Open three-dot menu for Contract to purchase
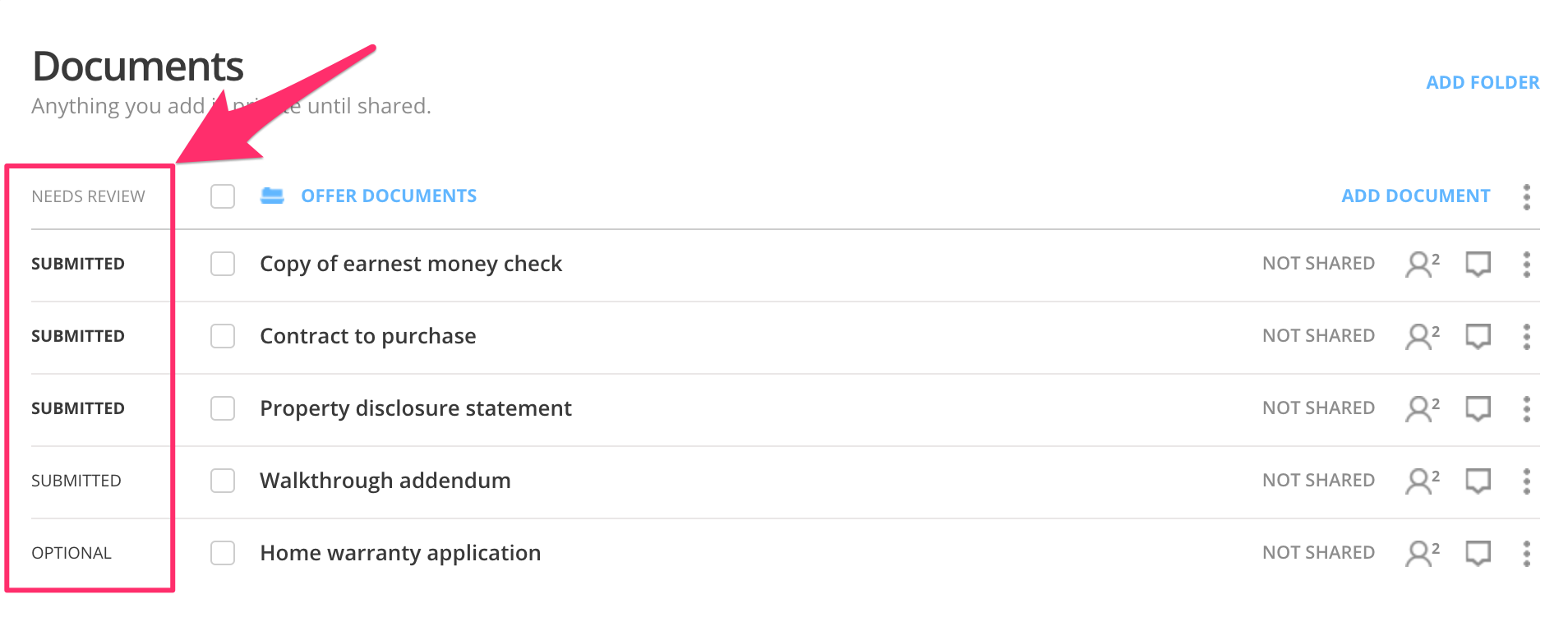The image size is (1568, 631). point(1526,336)
